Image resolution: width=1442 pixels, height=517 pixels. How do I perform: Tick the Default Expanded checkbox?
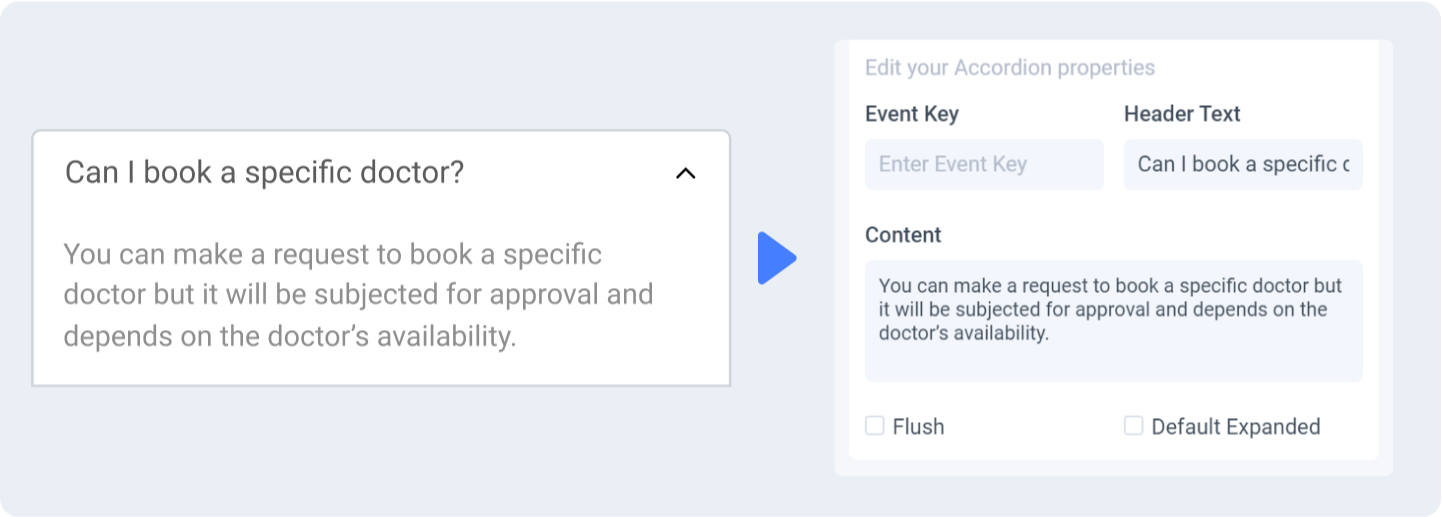pyautogui.click(x=1133, y=426)
